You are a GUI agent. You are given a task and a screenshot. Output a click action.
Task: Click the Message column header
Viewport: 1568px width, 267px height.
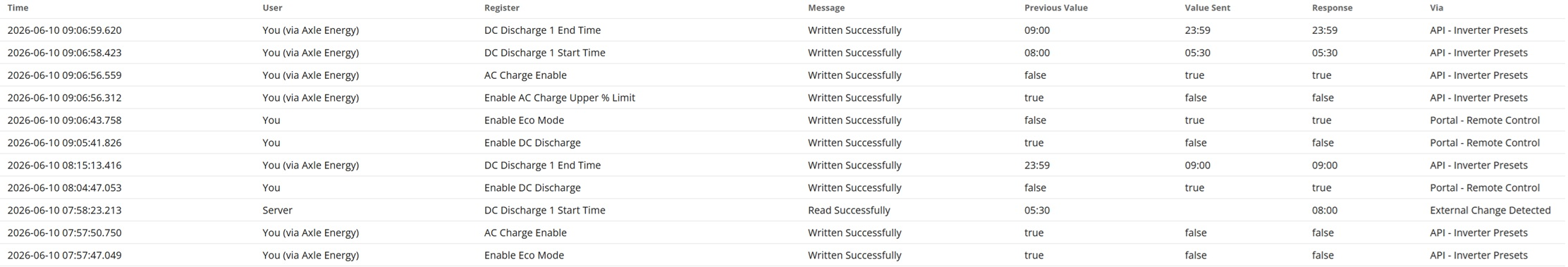click(826, 8)
